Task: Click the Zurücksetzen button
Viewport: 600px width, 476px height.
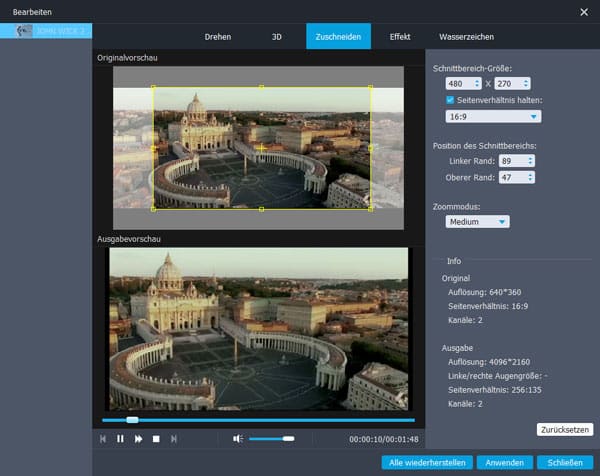Action: [x=564, y=429]
